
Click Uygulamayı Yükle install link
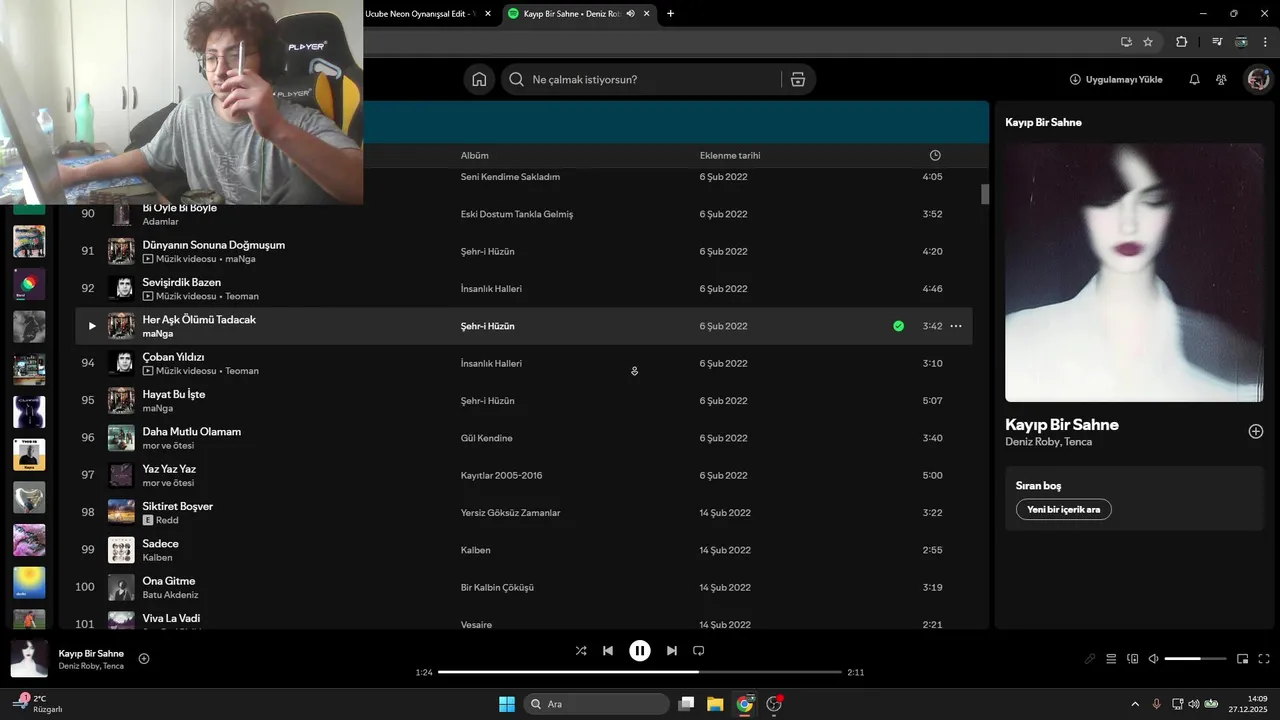[x=1116, y=80]
